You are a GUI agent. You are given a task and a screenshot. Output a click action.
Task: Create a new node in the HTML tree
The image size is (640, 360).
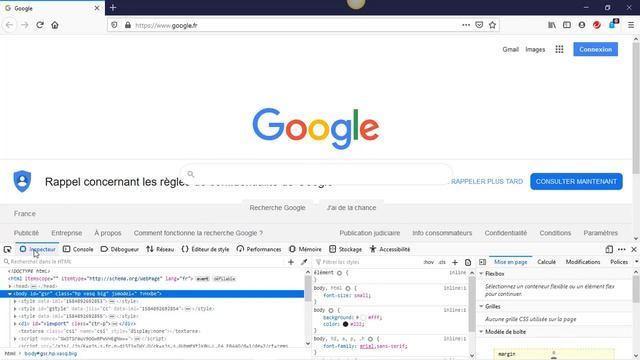tap(291, 262)
